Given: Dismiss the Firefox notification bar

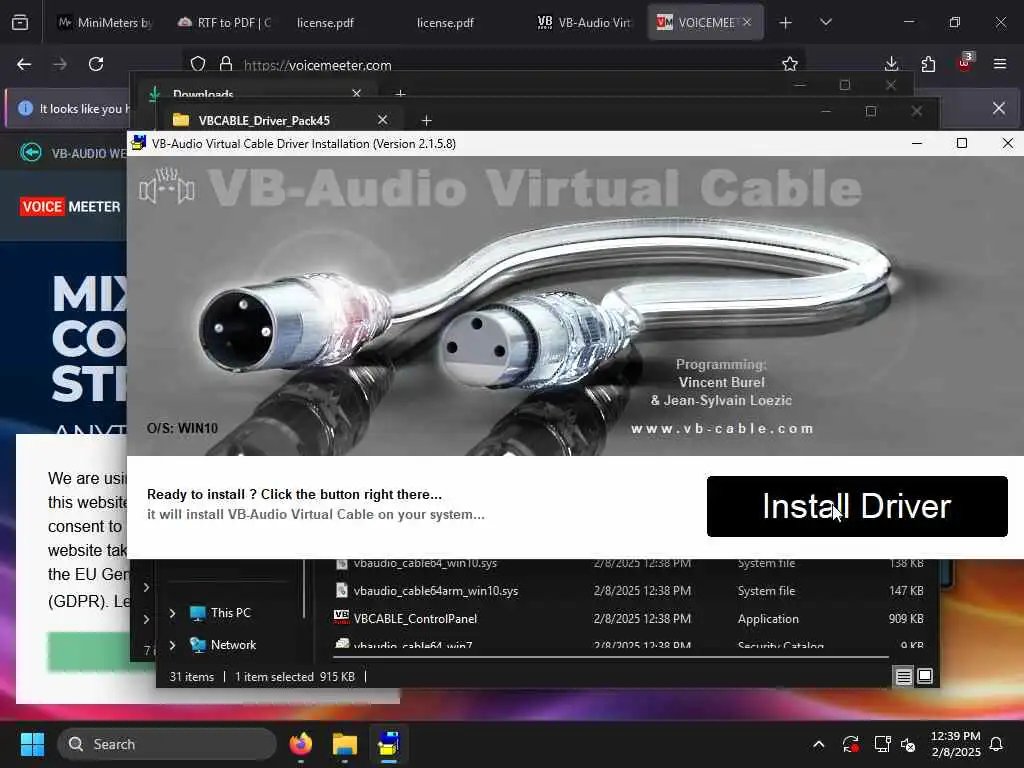Looking at the screenshot, I should coord(999,108).
